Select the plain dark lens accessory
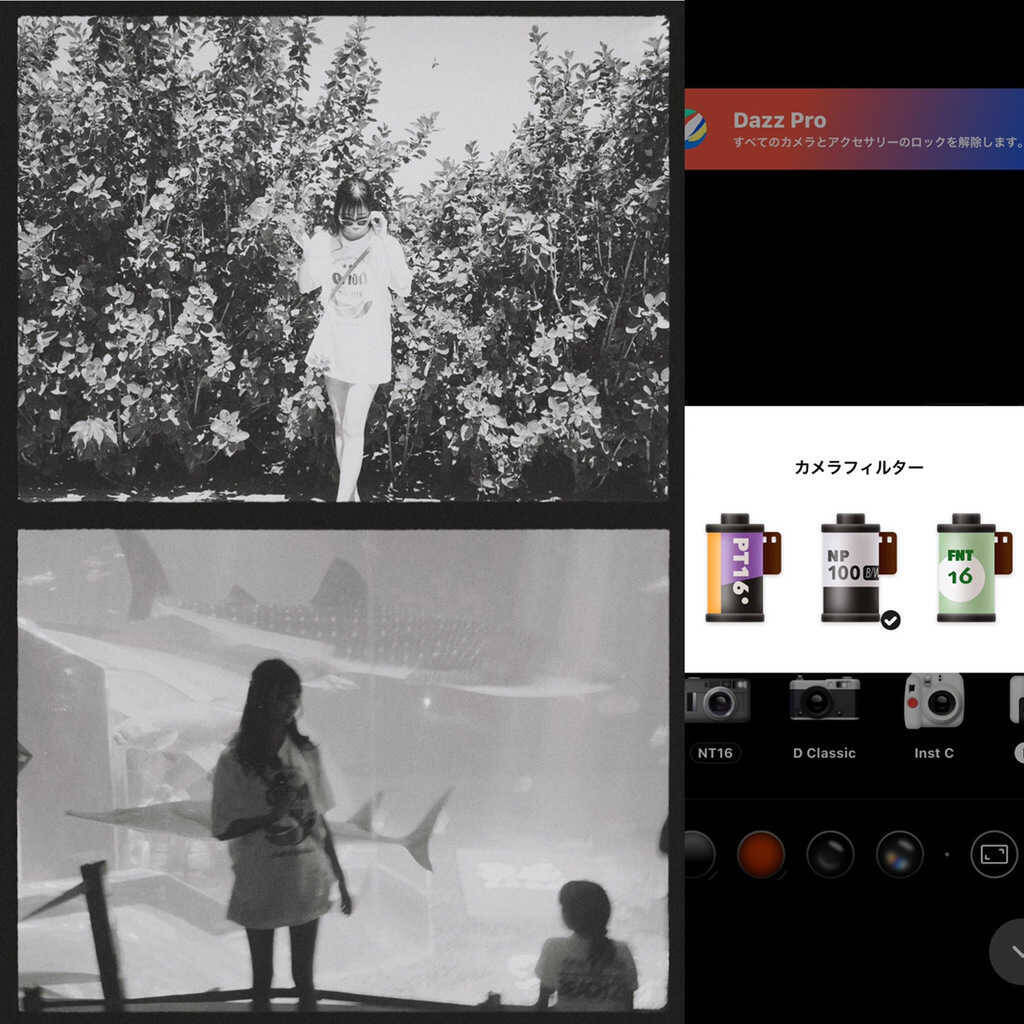The image size is (1024, 1024). tap(830, 854)
